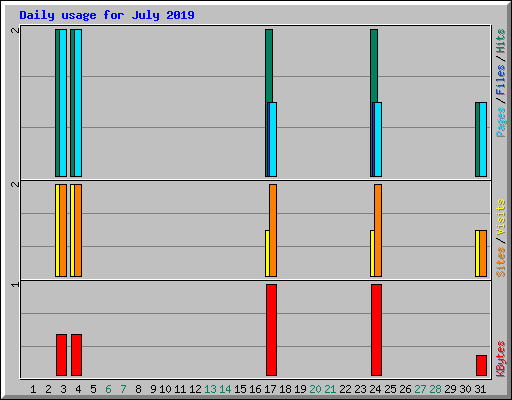Select the cyan Pages bar for day 31

[x=483, y=139]
